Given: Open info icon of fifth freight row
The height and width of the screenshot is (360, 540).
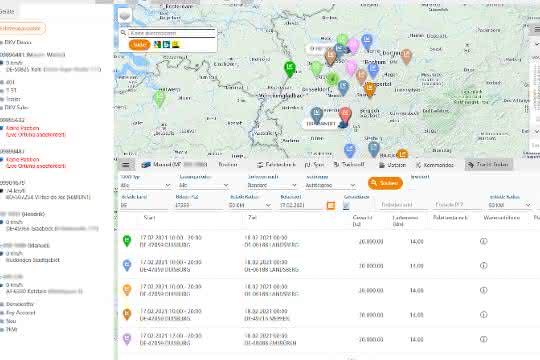Looking at the screenshot, I should pos(484,339).
